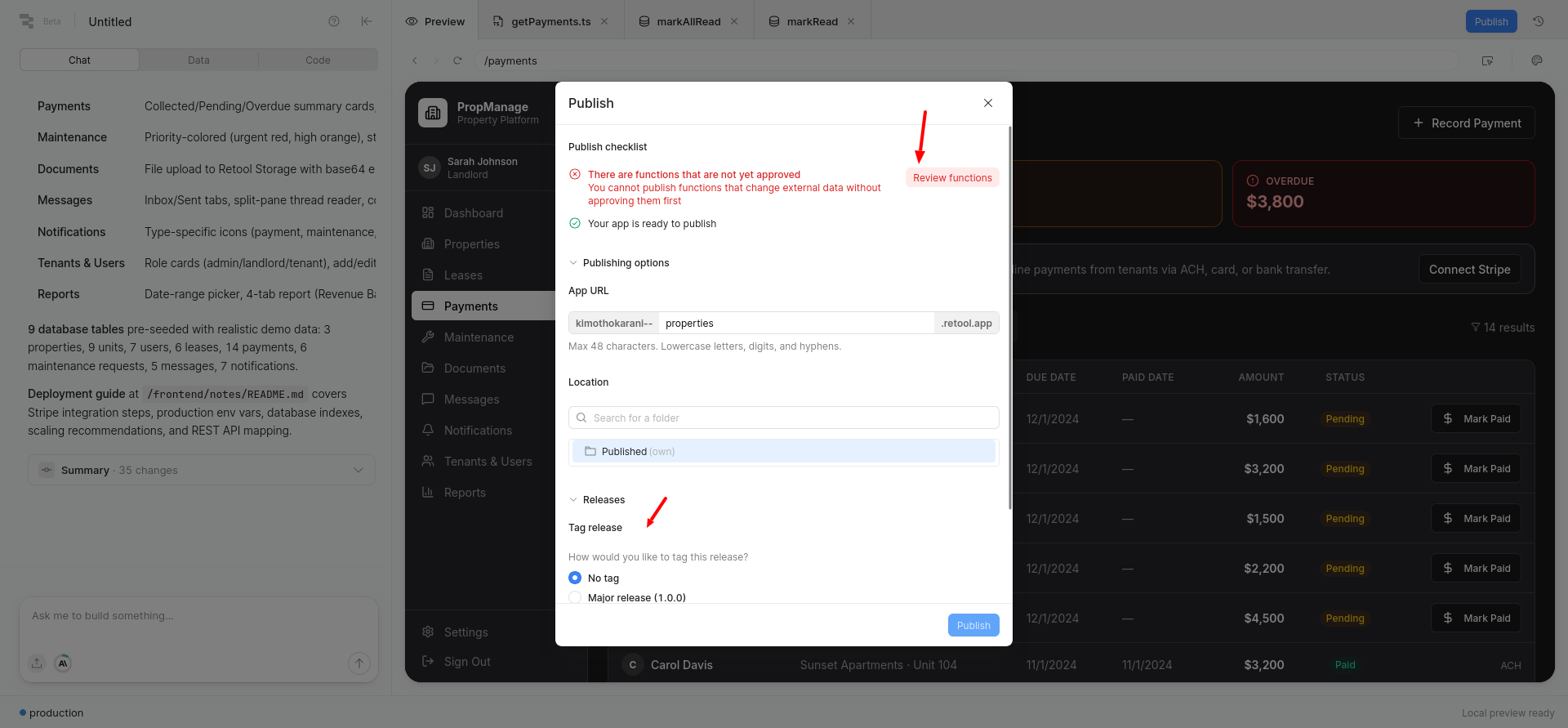This screenshot has height=728, width=1568.
Task: Click the SJ user avatar
Action: pyautogui.click(x=430, y=167)
